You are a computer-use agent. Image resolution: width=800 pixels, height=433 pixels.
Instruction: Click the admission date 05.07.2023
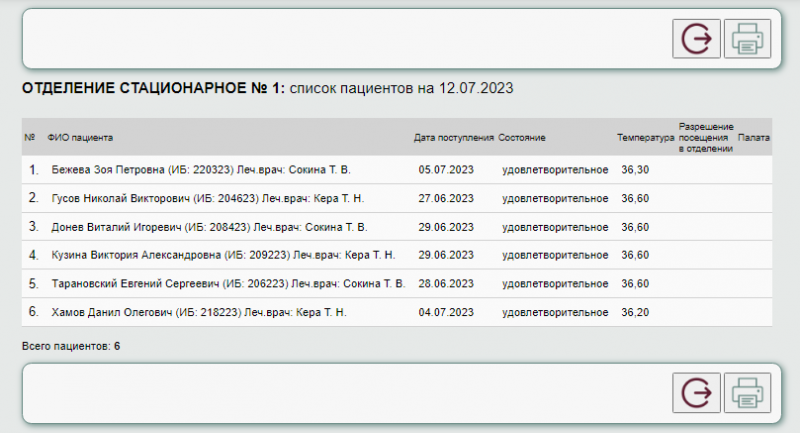pos(443,170)
